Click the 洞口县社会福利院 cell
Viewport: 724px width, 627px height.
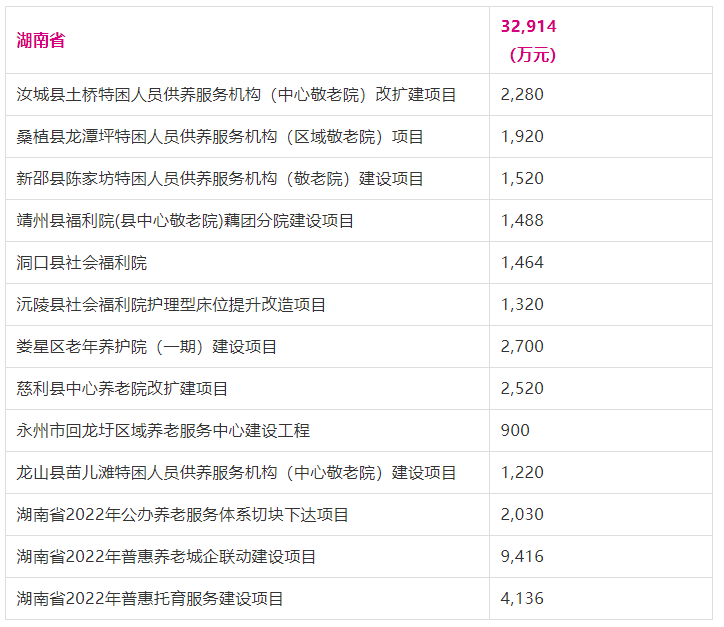(x=82, y=263)
